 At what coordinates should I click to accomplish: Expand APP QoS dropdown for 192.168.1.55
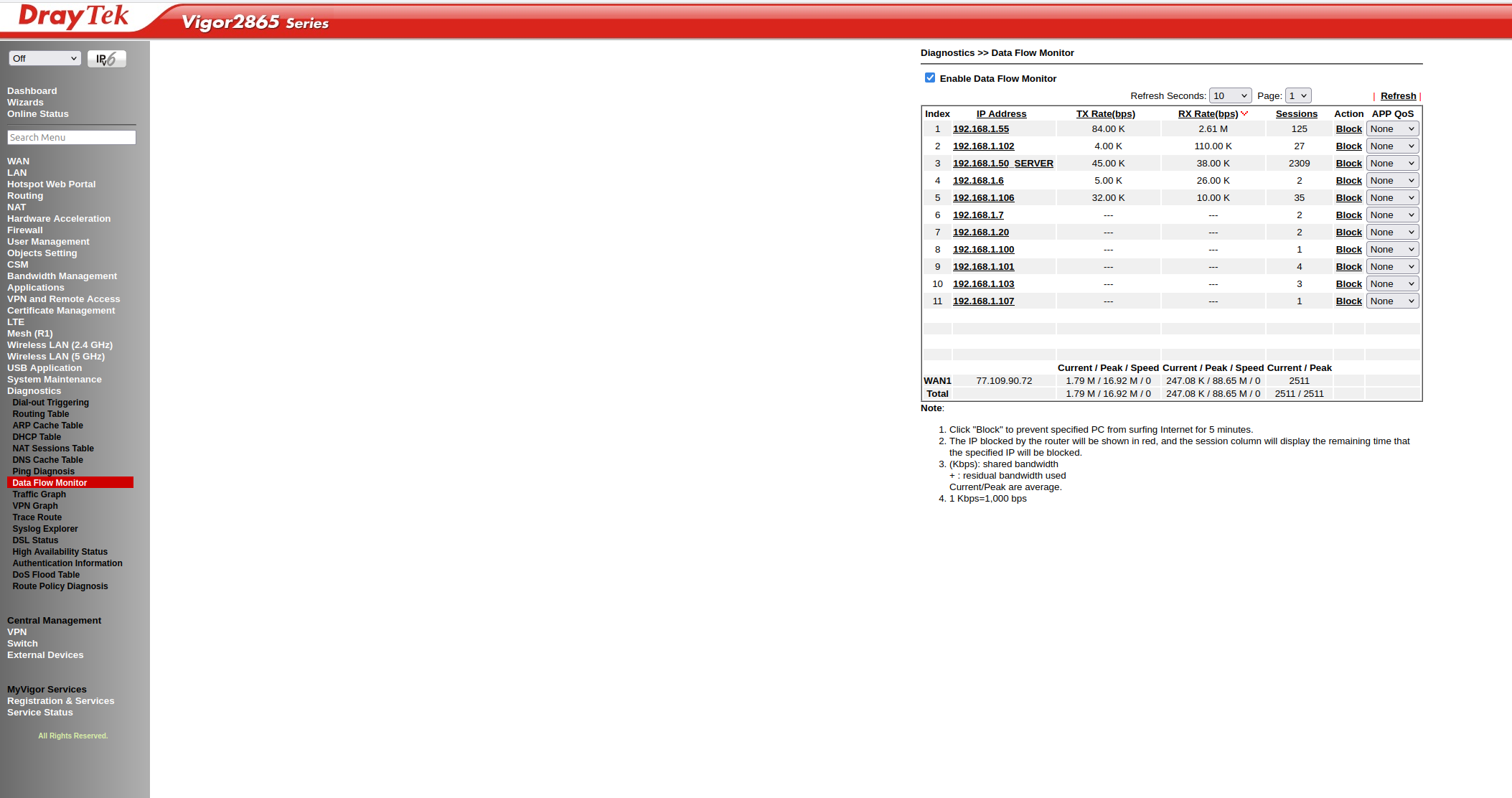coord(1391,129)
